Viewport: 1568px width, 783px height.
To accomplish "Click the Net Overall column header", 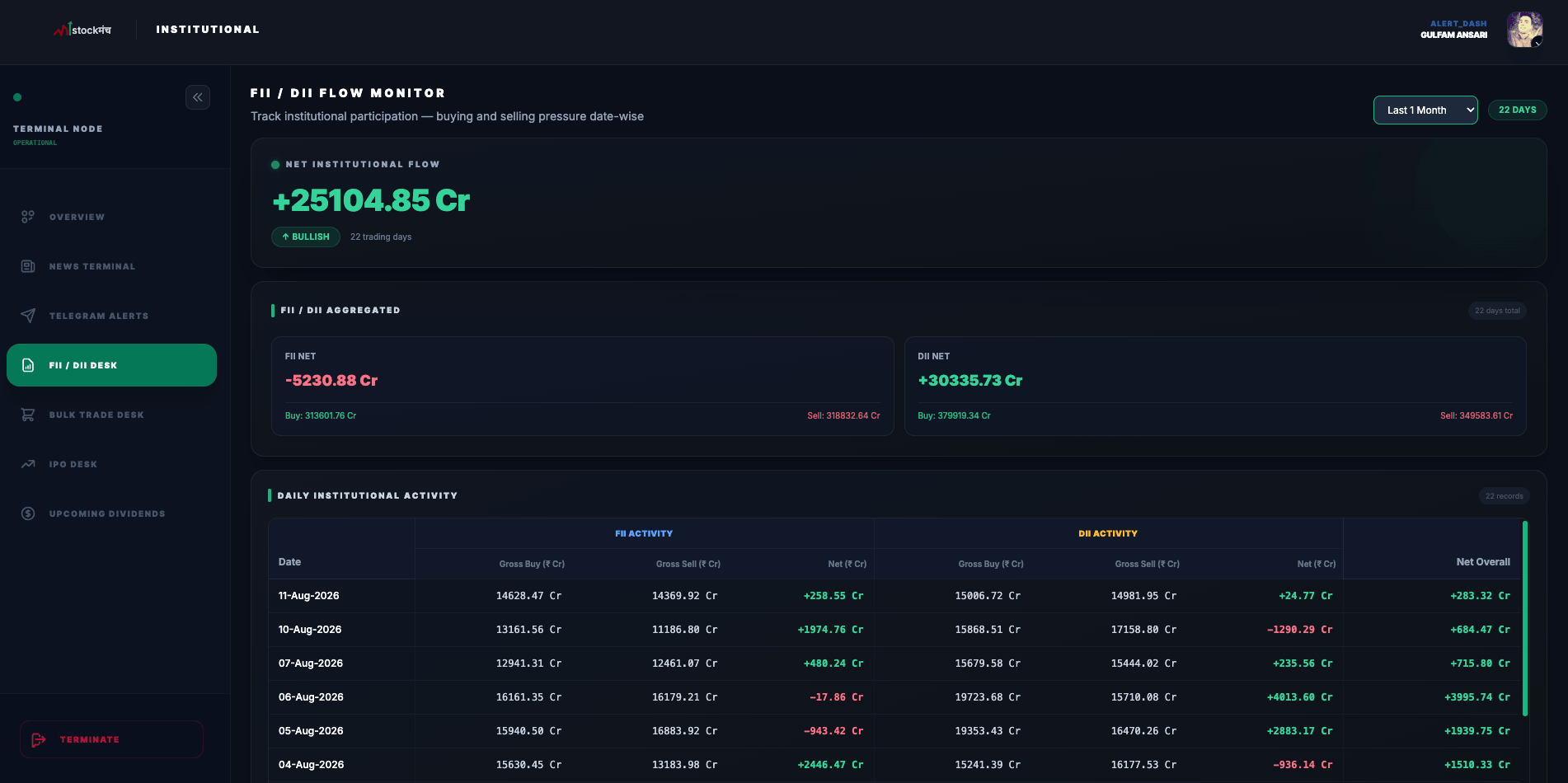I will [1483, 562].
